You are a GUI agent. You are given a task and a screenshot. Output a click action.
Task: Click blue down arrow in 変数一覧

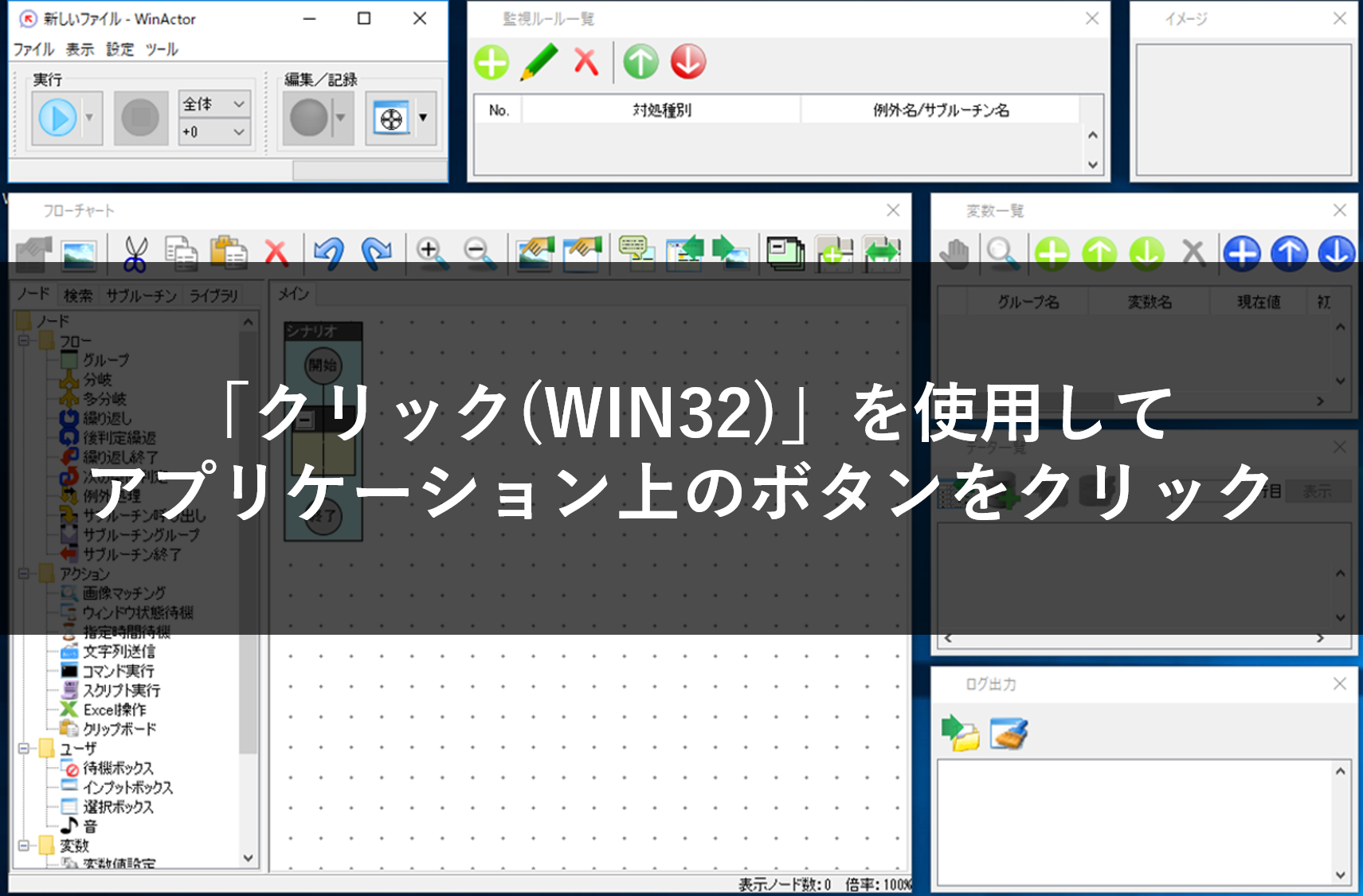[x=1337, y=254]
